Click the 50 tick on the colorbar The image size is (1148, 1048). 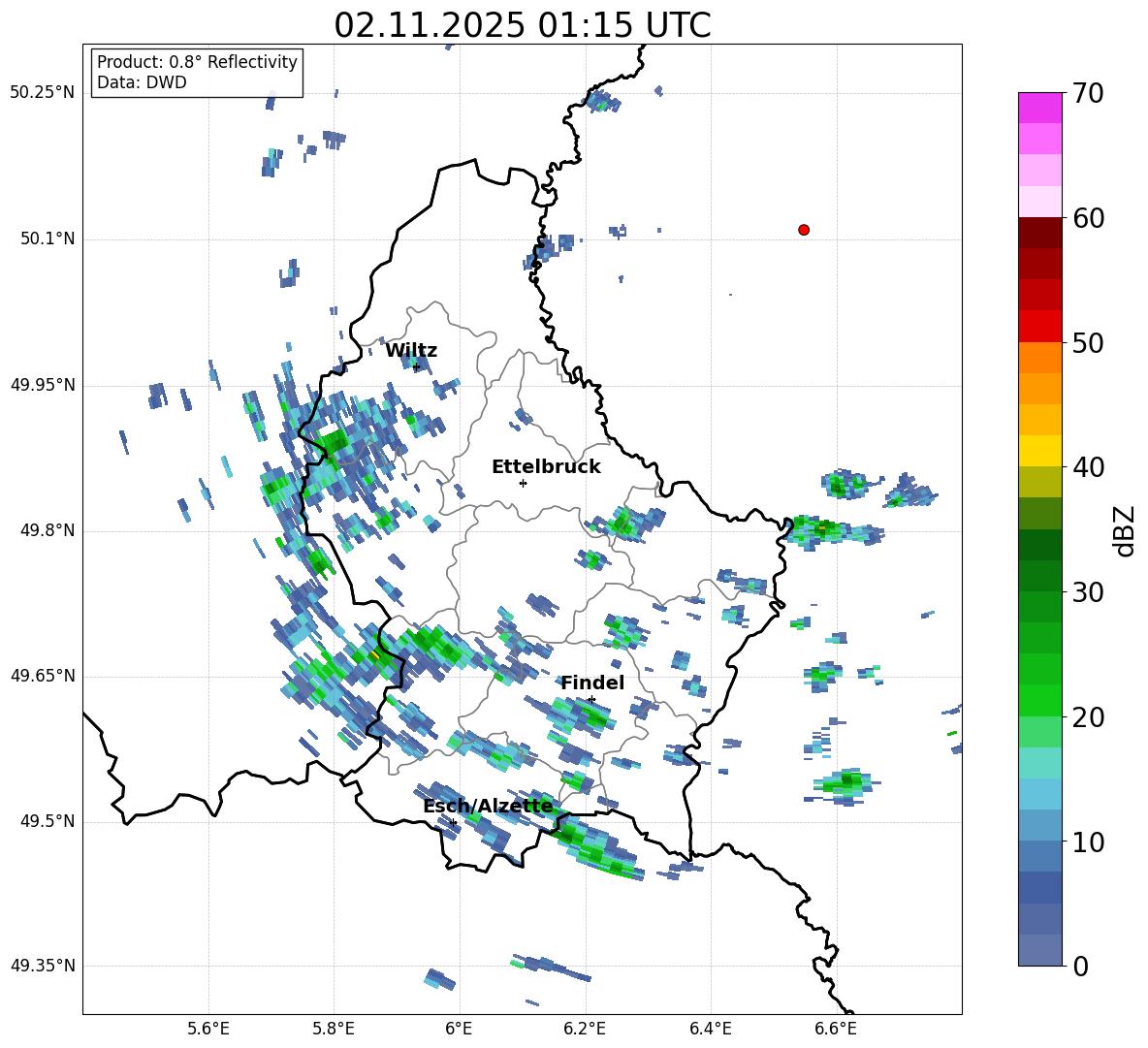(x=1088, y=343)
